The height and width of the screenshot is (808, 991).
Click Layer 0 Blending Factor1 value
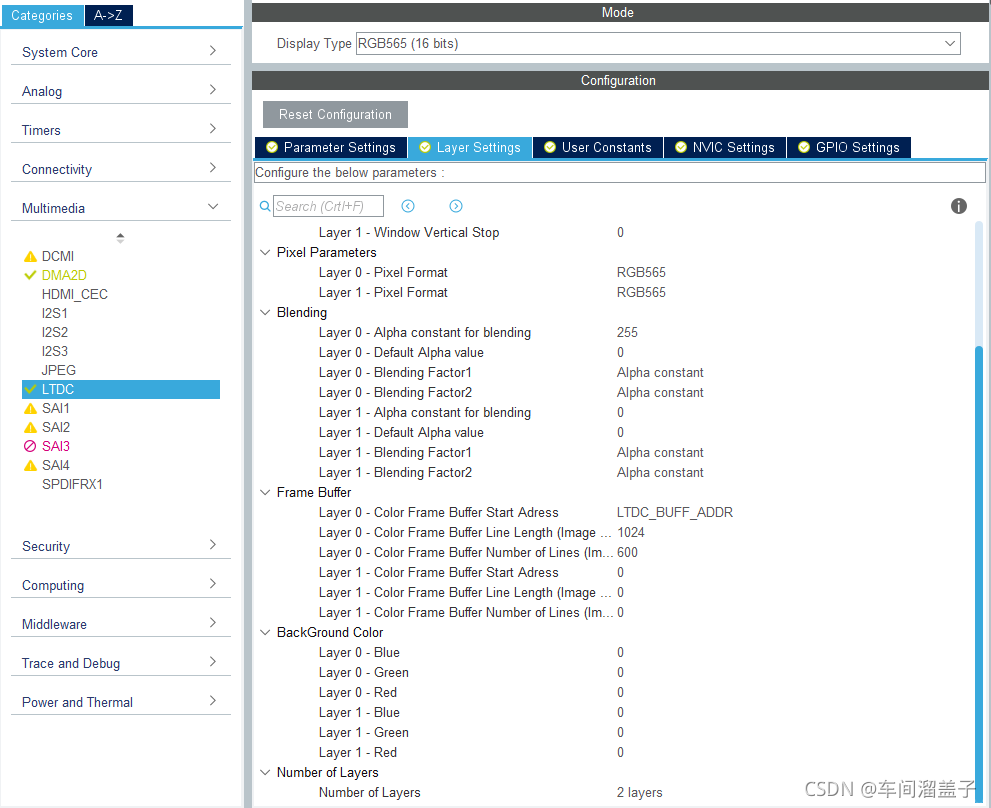click(x=660, y=372)
